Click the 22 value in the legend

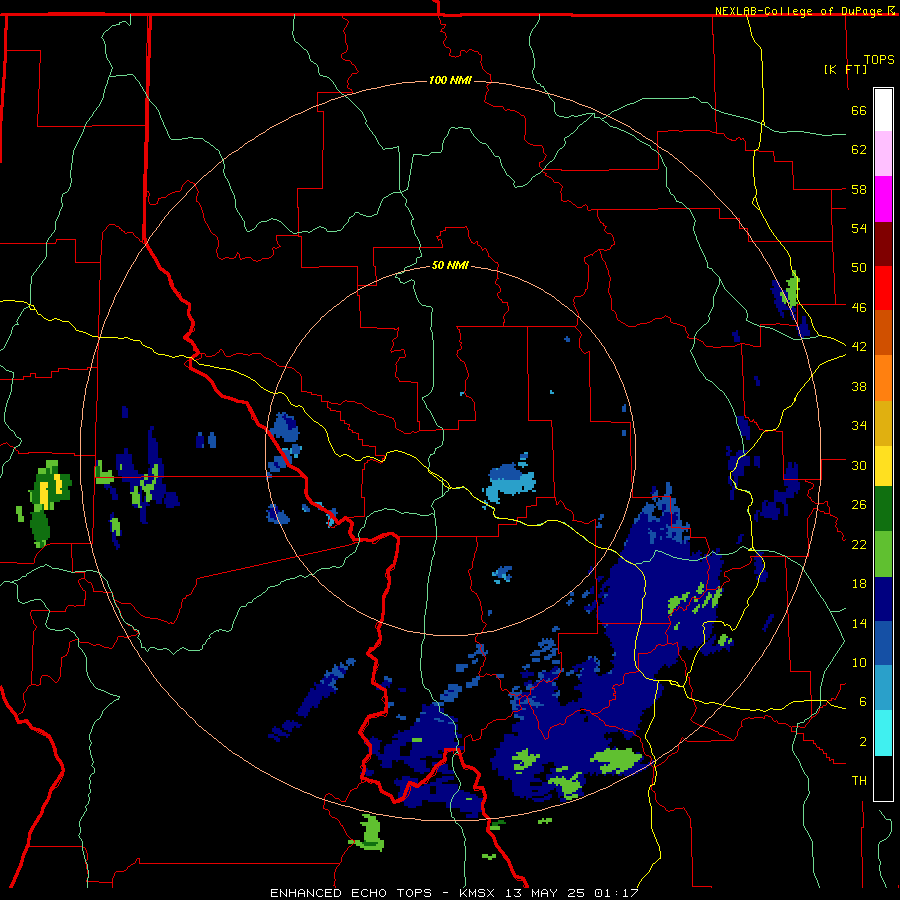pyautogui.click(x=859, y=544)
